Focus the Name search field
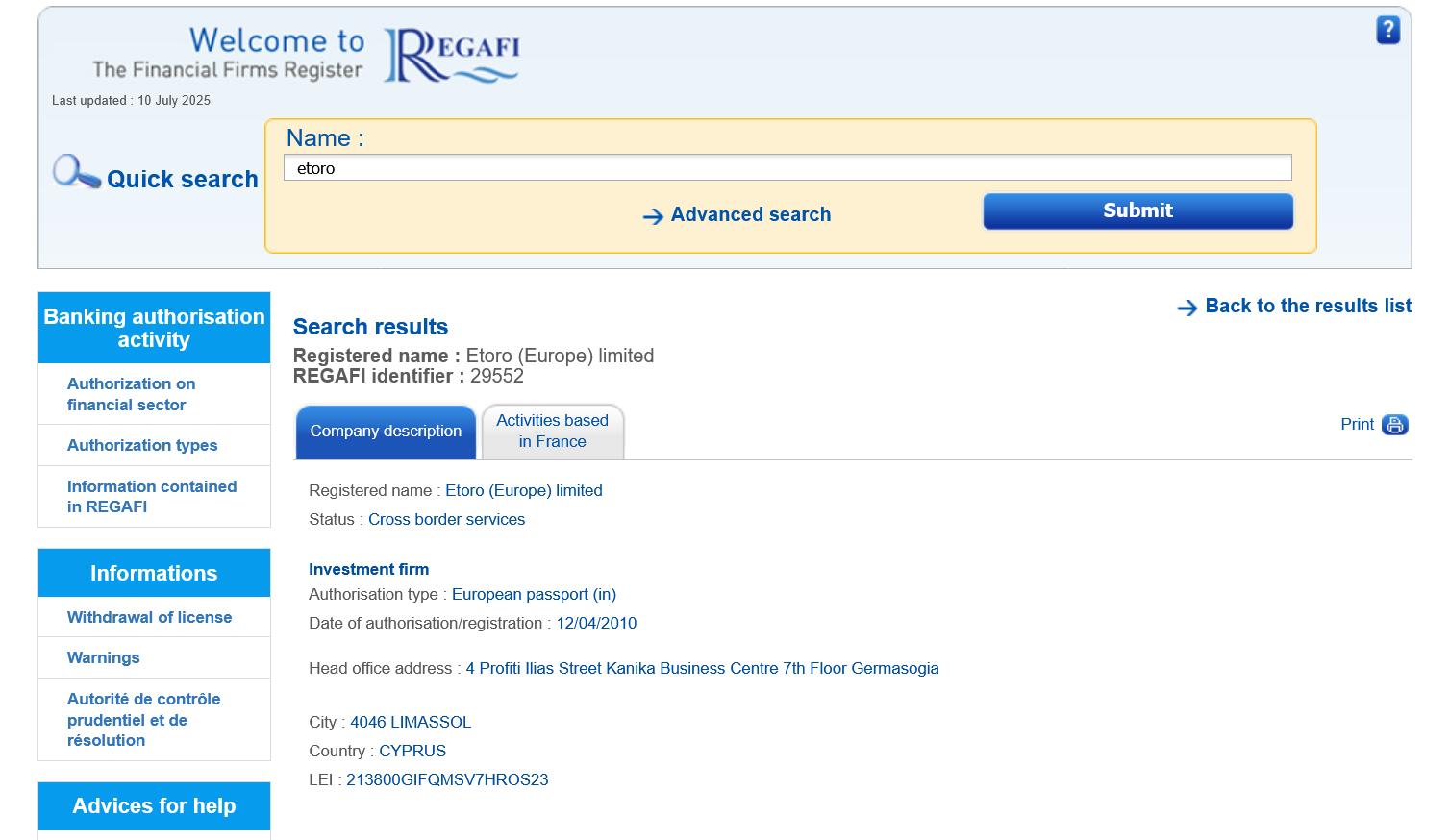 coord(787,168)
